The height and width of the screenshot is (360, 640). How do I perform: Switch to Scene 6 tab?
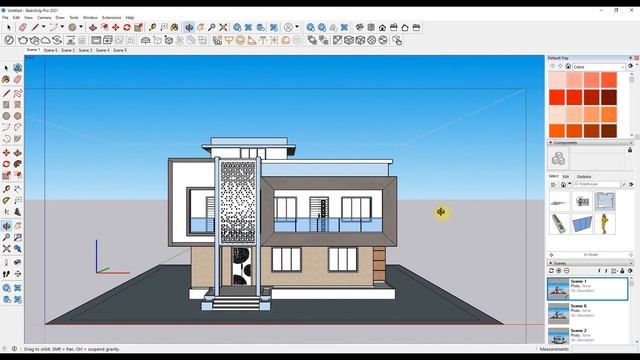pyautogui.click(x=50, y=50)
